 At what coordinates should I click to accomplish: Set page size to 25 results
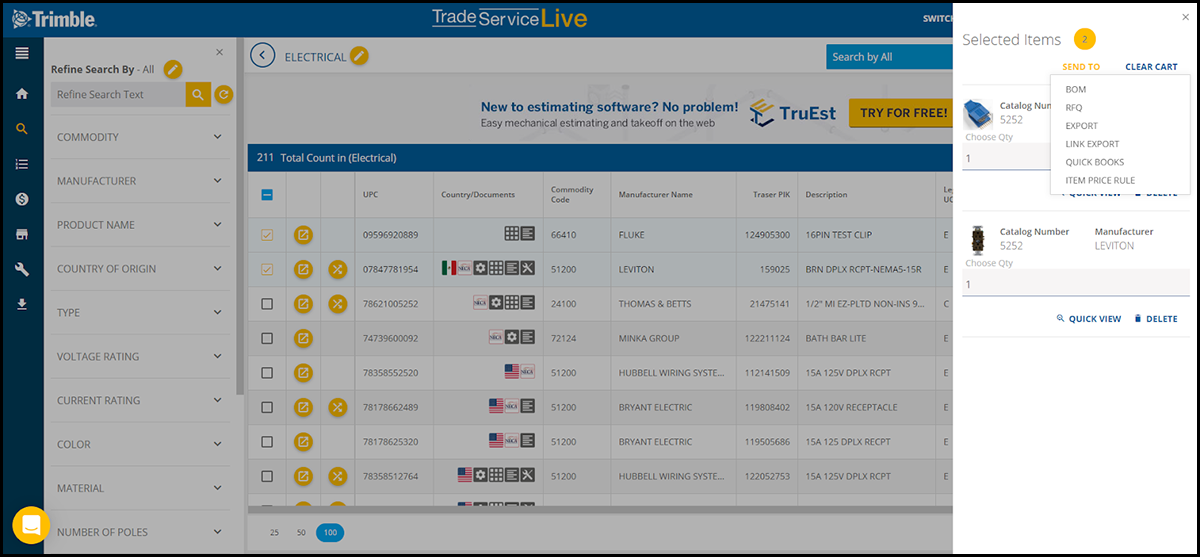point(274,533)
